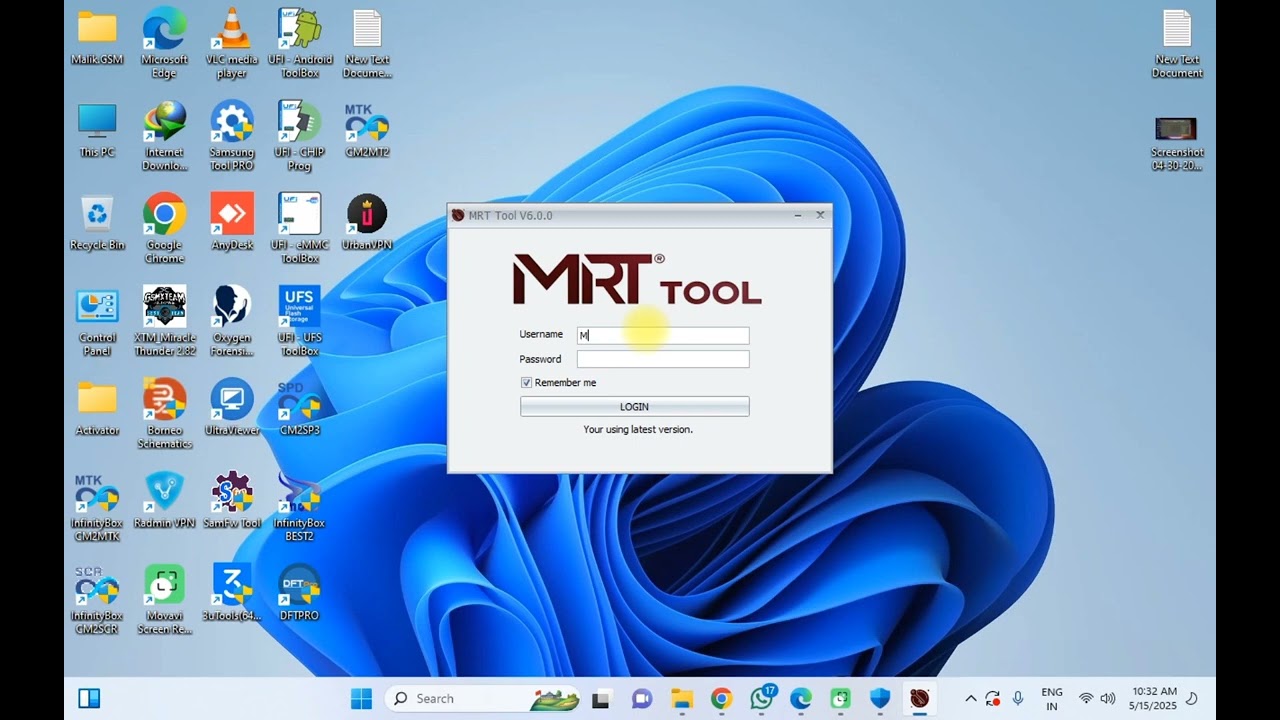
Task: Click the microphone tray icon
Action: pos(1018,698)
